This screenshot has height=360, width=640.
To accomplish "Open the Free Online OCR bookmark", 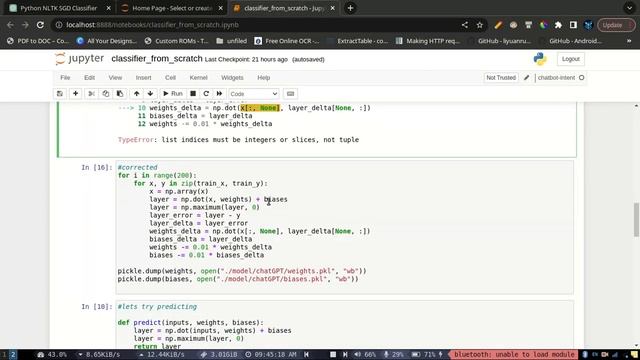I will point(287,41).
